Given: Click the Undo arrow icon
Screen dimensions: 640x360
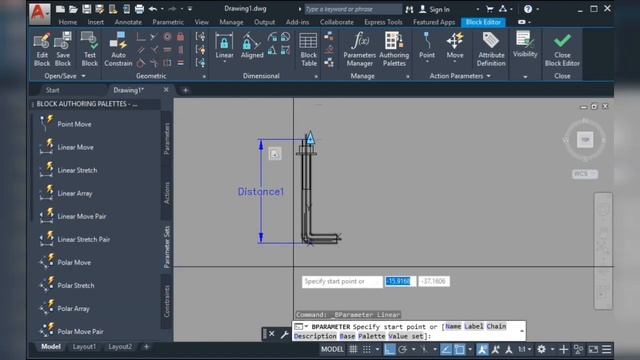Looking at the screenshot, I should click(x=153, y=9).
